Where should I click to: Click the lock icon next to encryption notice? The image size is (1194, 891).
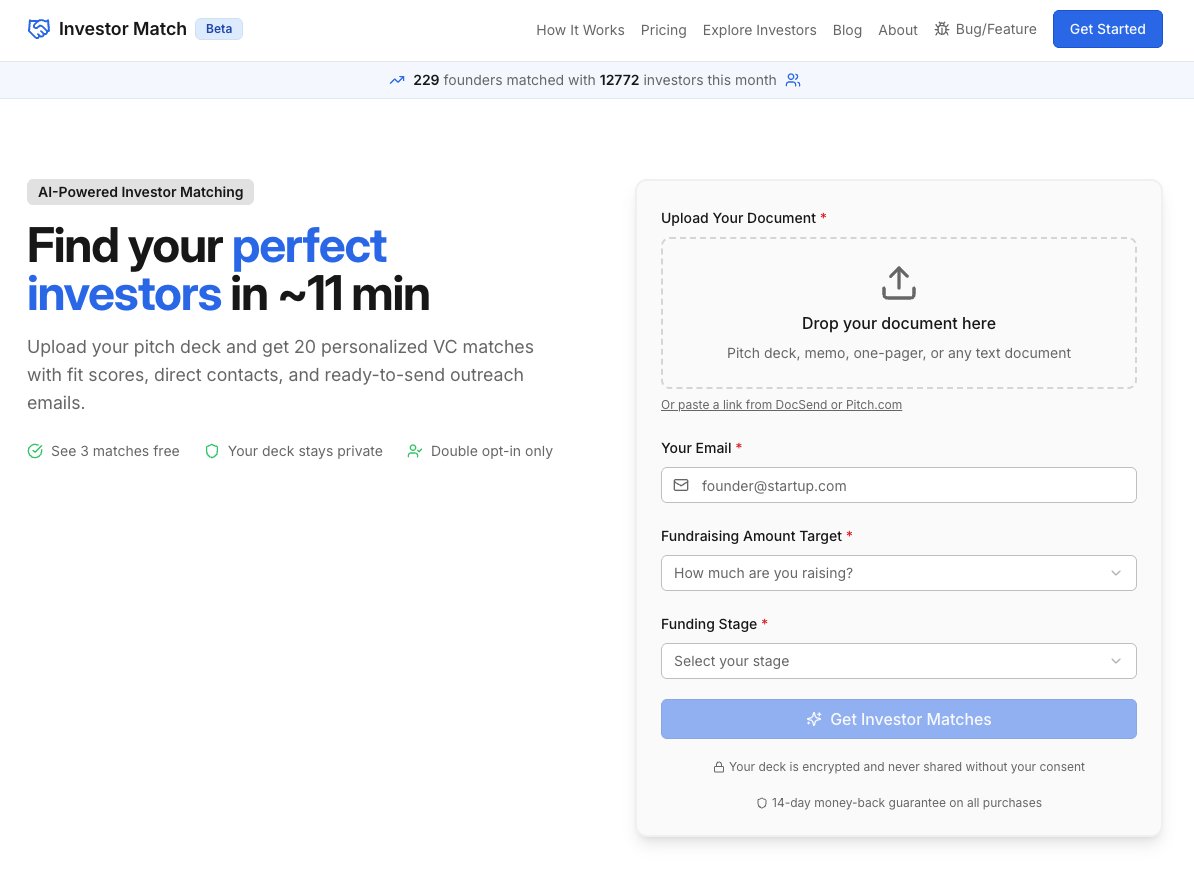point(718,767)
